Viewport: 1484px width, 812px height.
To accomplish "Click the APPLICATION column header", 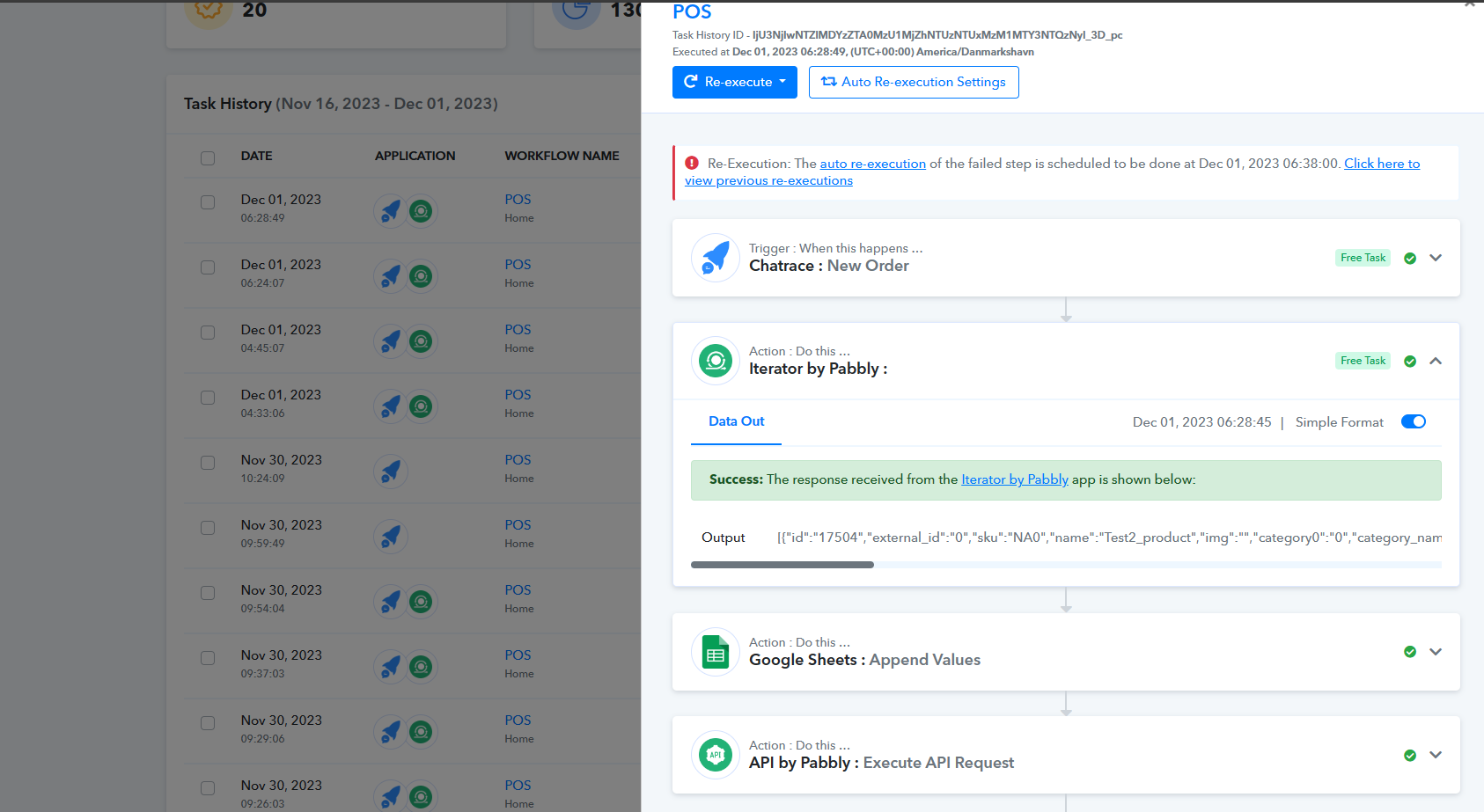I will 415,156.
